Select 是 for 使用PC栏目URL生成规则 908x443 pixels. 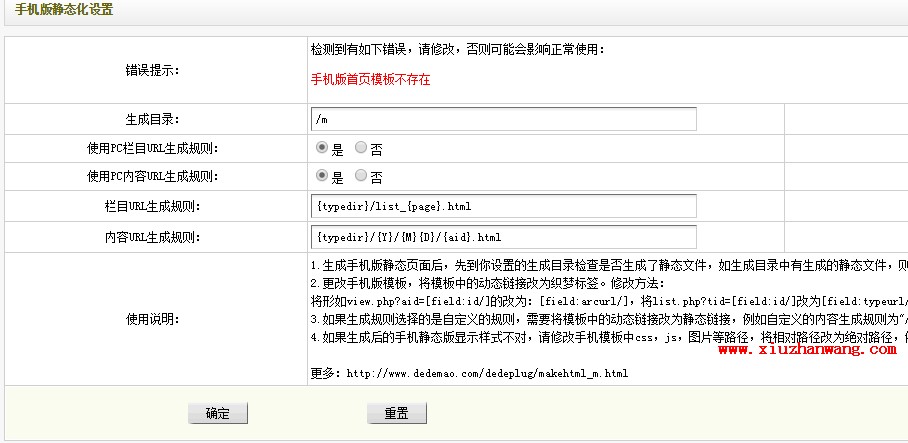[321, 148]
